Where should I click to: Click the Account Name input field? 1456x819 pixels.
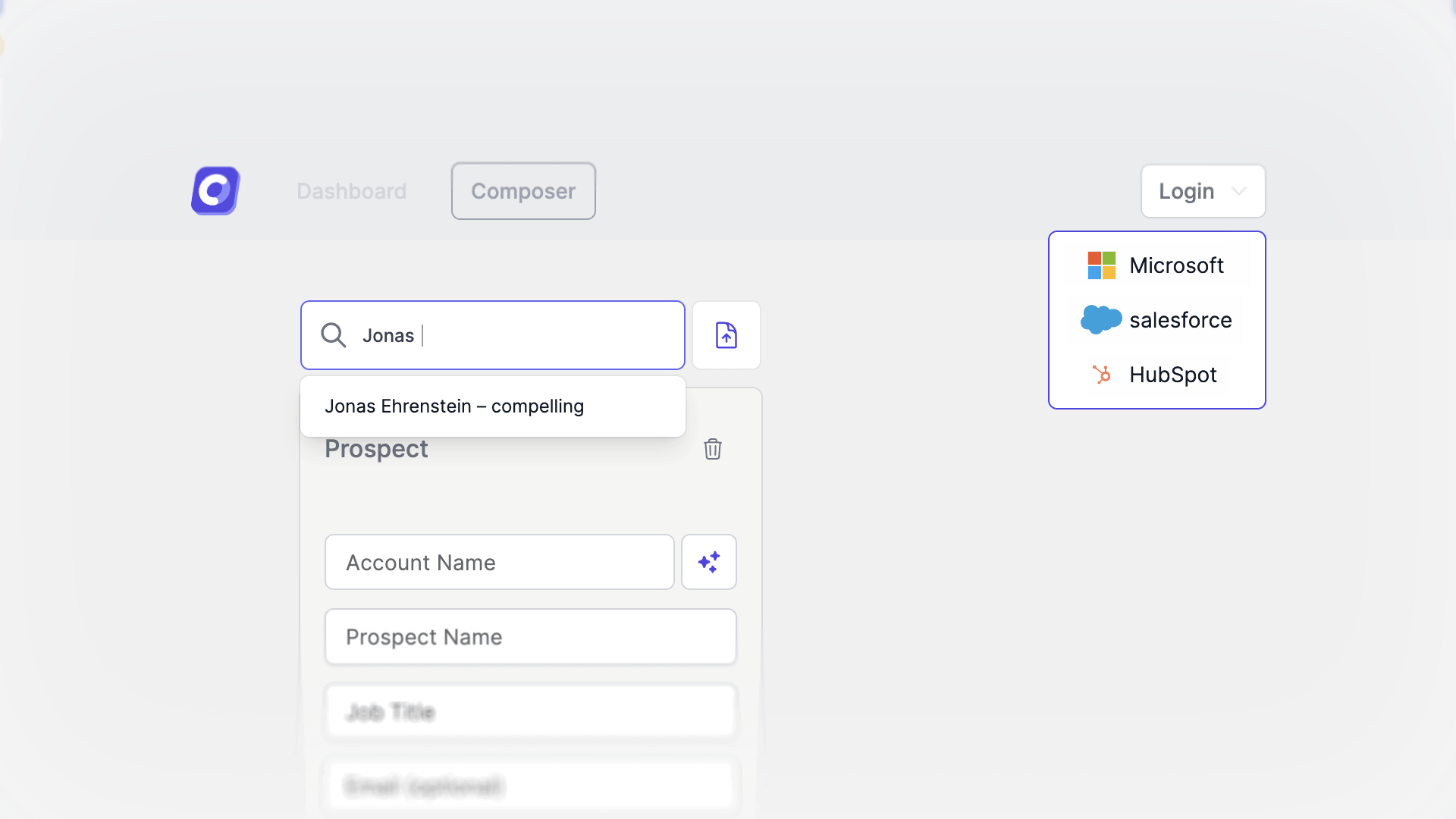click(499, 562)
